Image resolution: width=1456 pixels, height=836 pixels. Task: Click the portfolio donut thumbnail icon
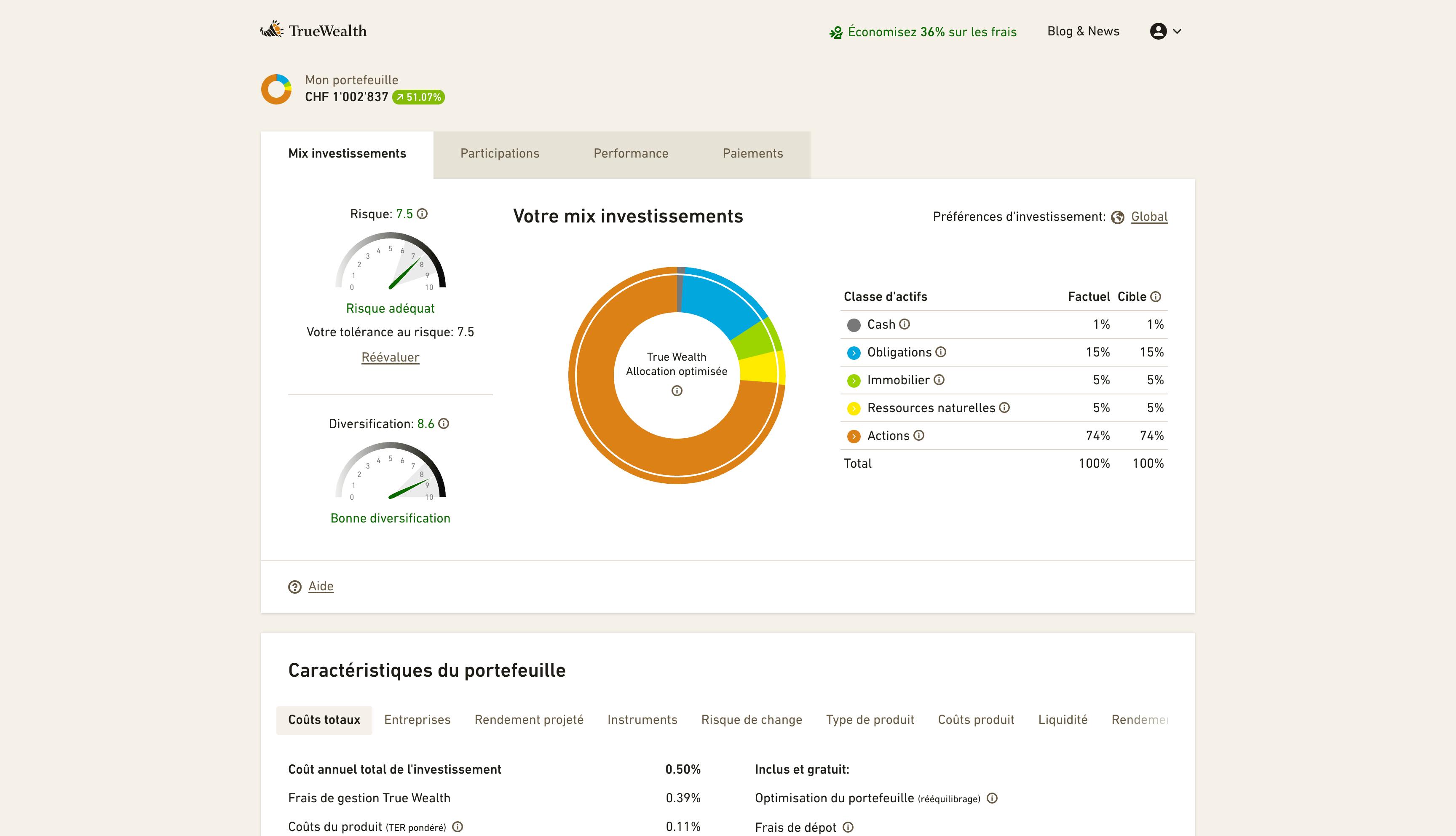point(276,89)
